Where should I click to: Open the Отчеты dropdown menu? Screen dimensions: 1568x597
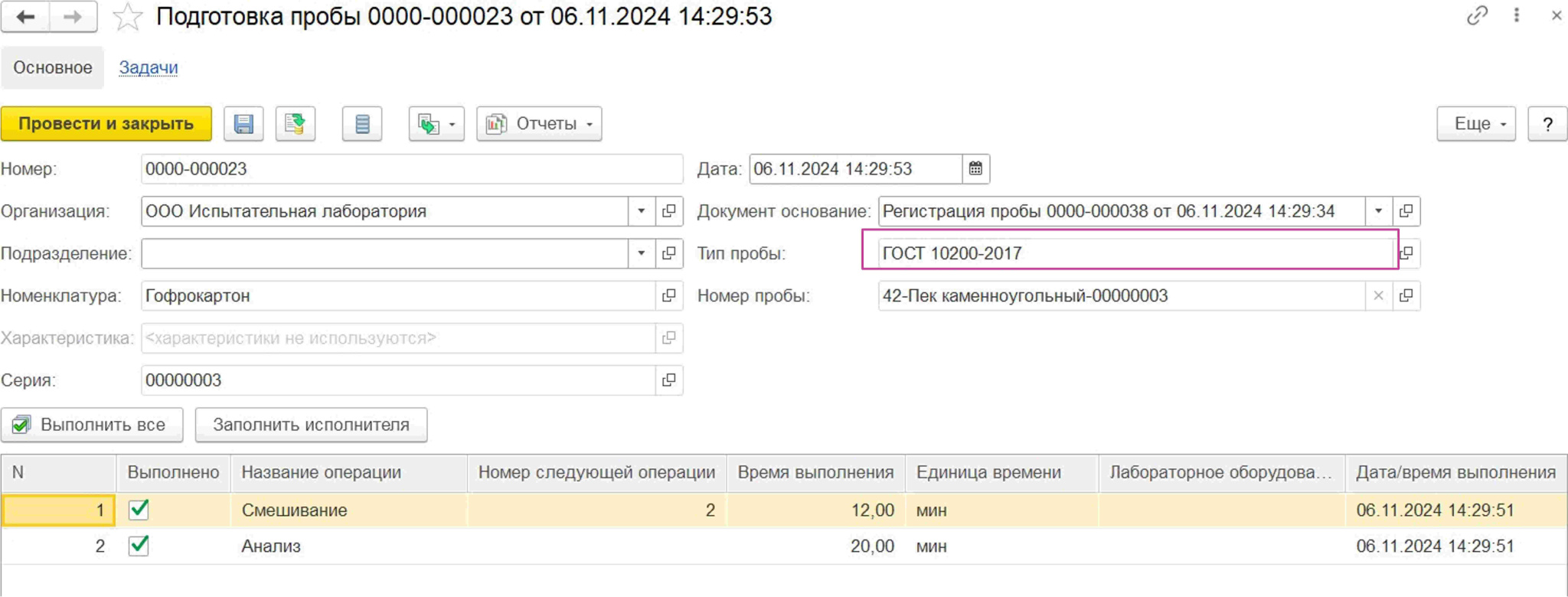(x=539, y=124)
